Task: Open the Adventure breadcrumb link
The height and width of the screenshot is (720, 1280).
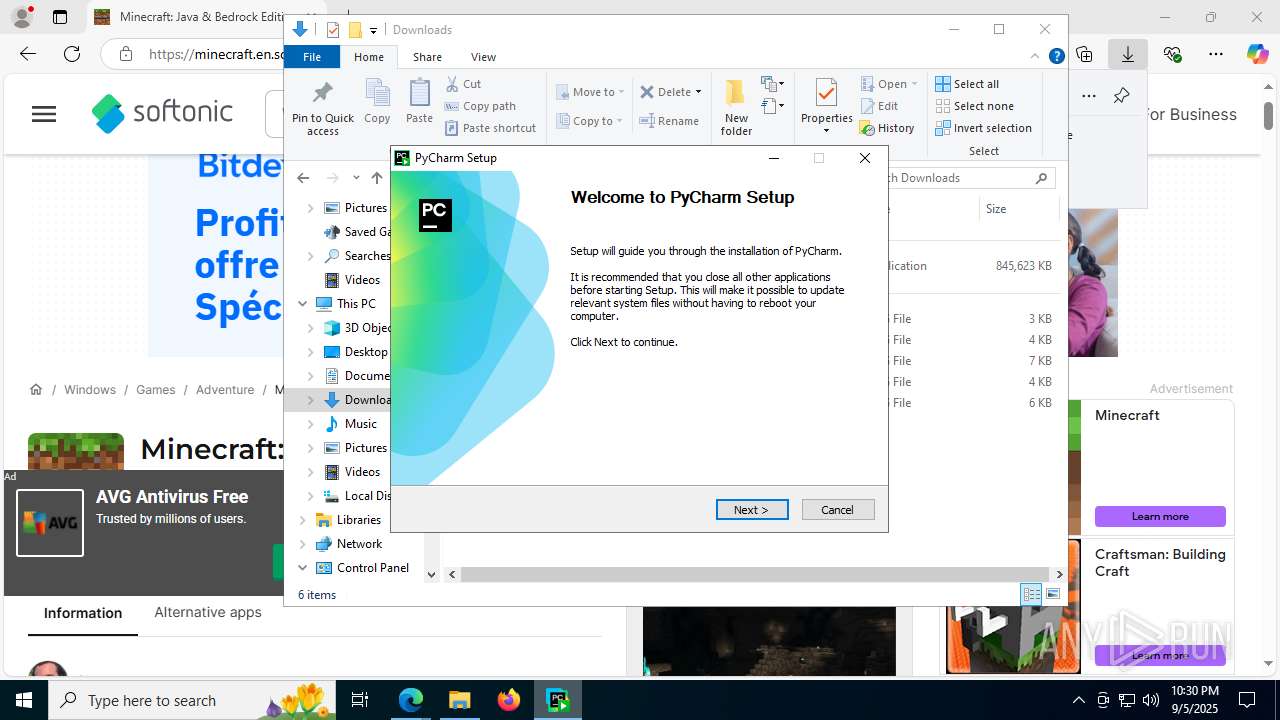Action: [x=225, y=390]
